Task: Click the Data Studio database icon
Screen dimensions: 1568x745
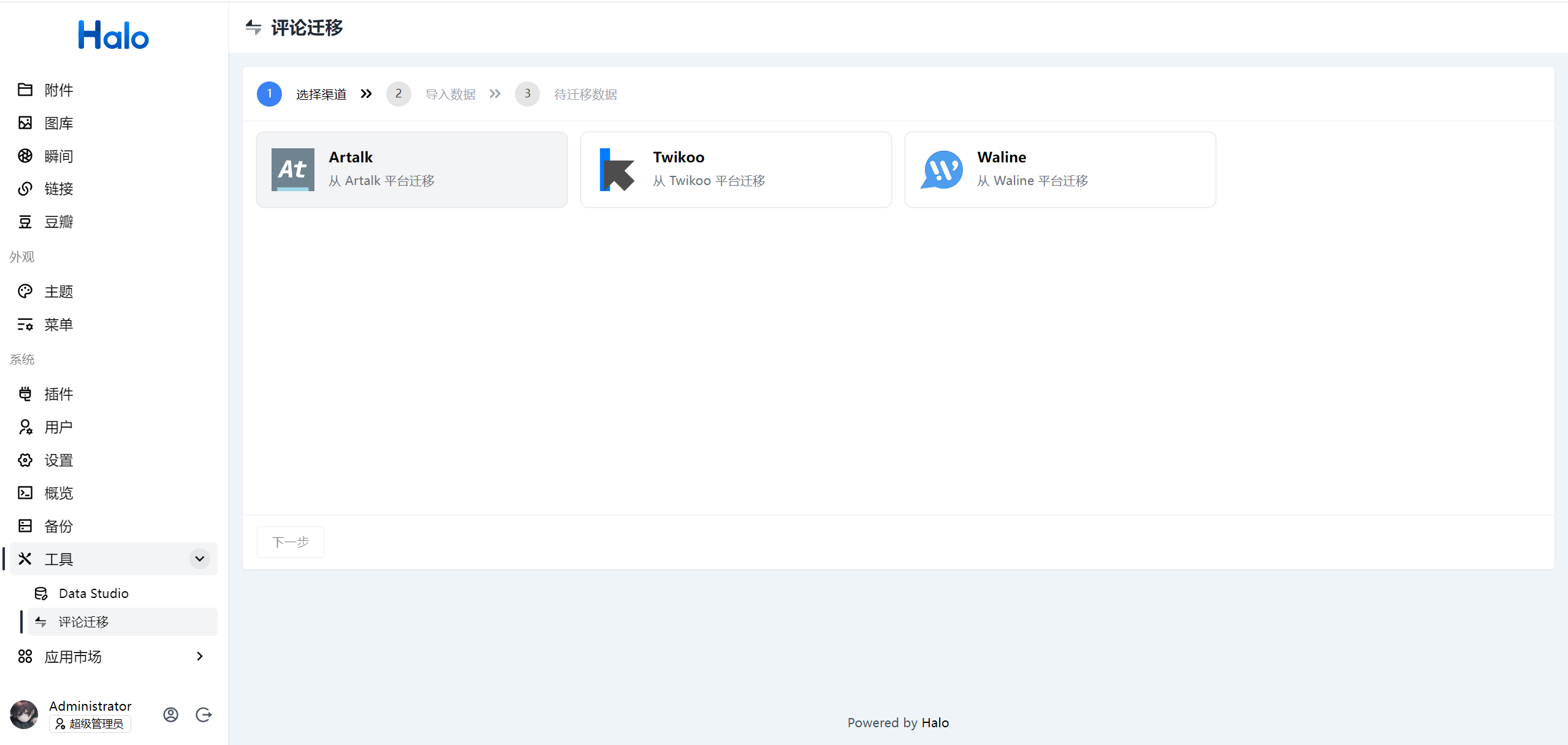Action: click(41, 593)
